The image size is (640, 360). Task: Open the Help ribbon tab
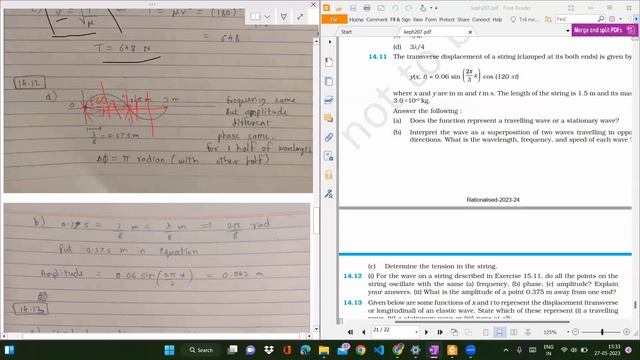pyautogui.click(x=497, y=19)
